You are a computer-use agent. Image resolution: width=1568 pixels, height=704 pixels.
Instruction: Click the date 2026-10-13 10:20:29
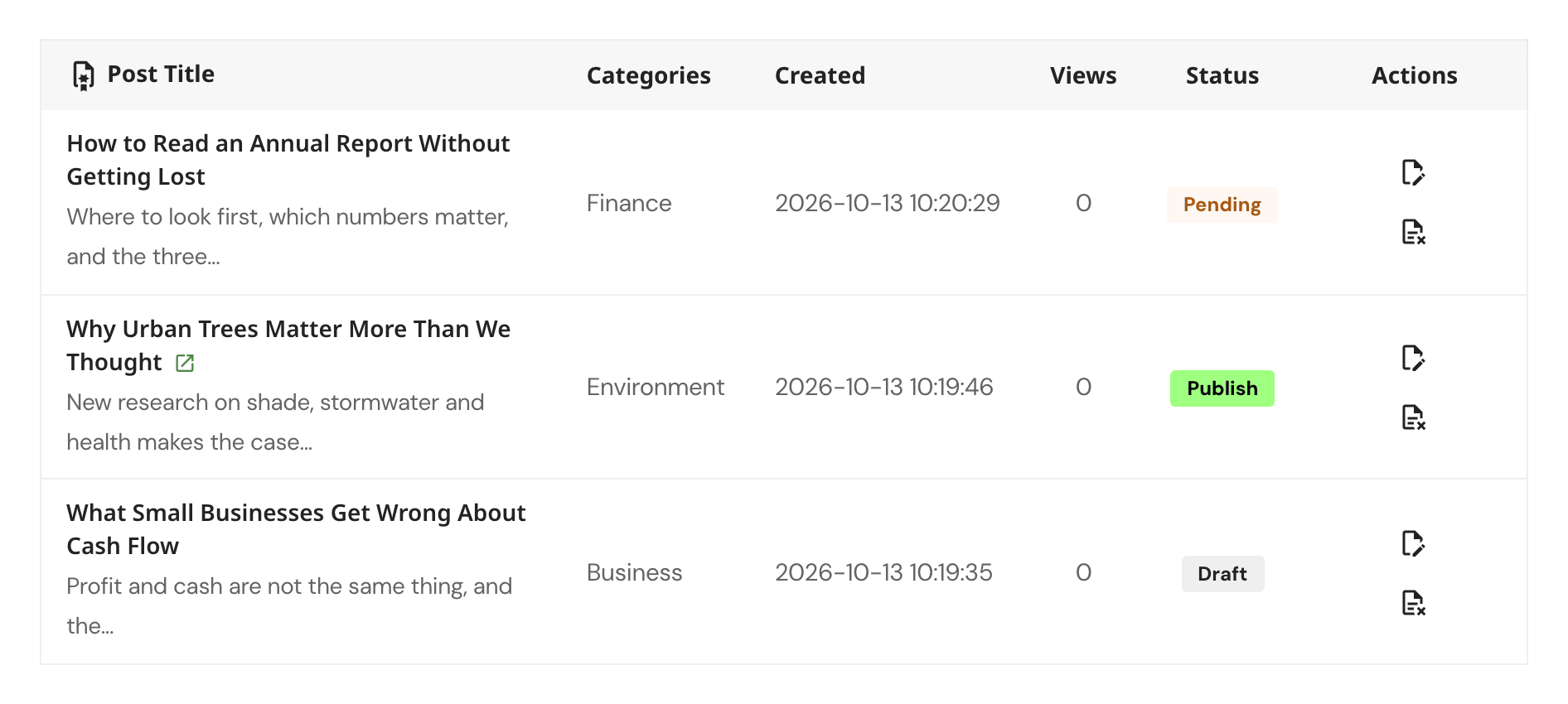[888, 203]
